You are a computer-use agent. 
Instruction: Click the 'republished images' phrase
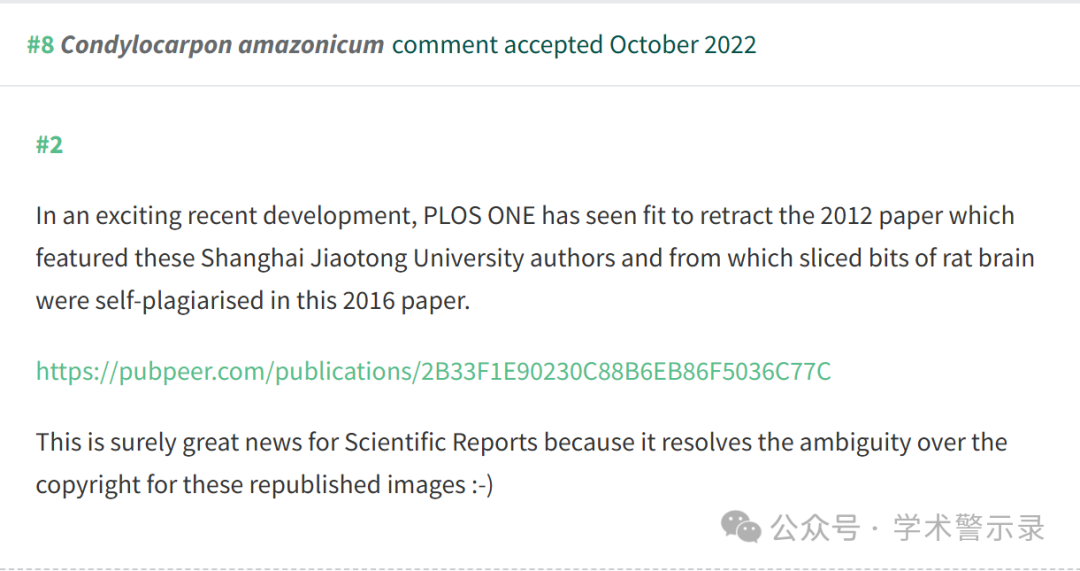(357, 485)
